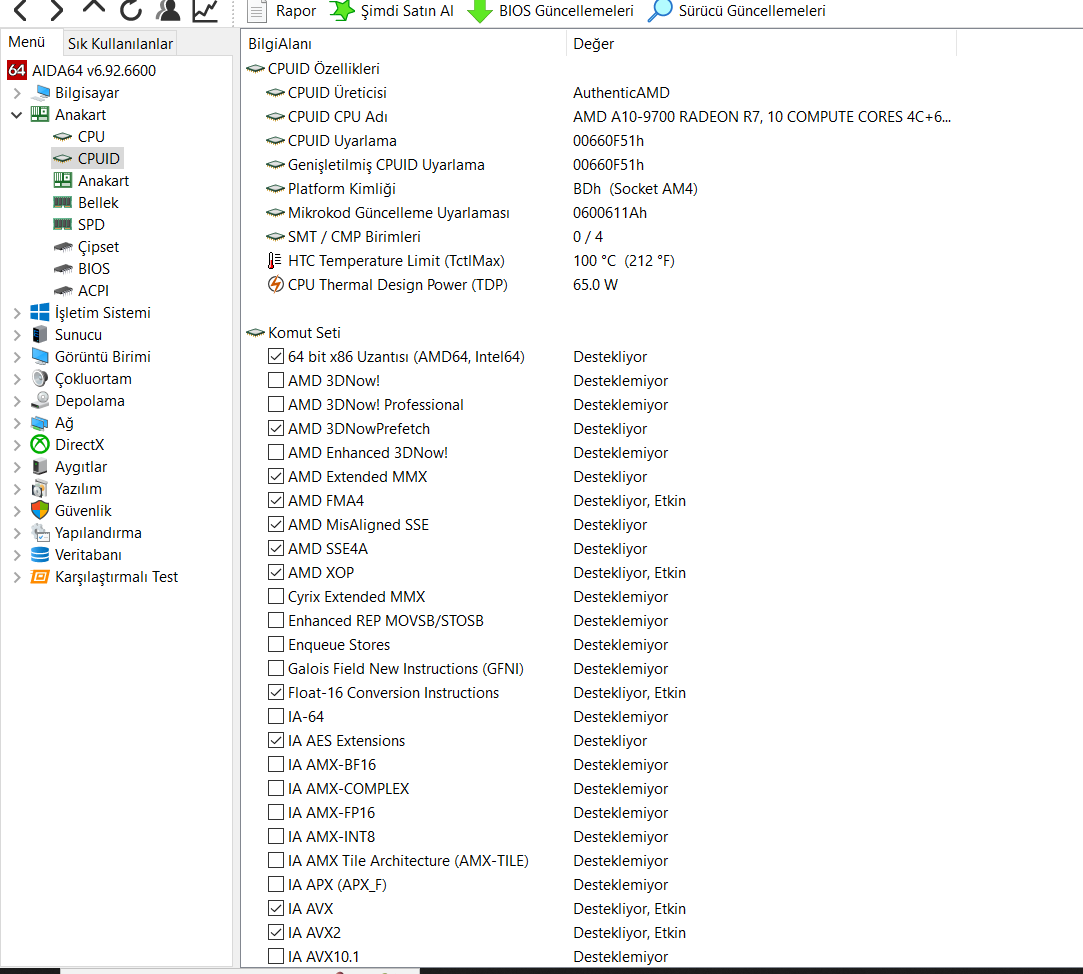Sort by the Değer column header

point(761,44)
